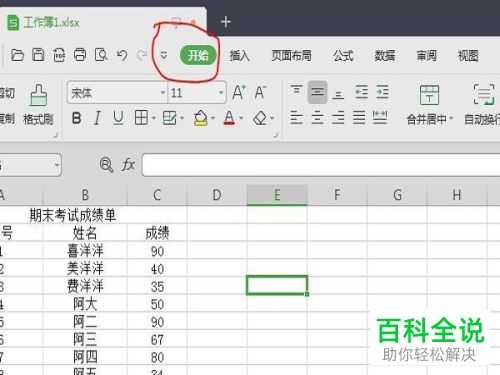
Task: Undo the last action
Action: pos(122,55)
